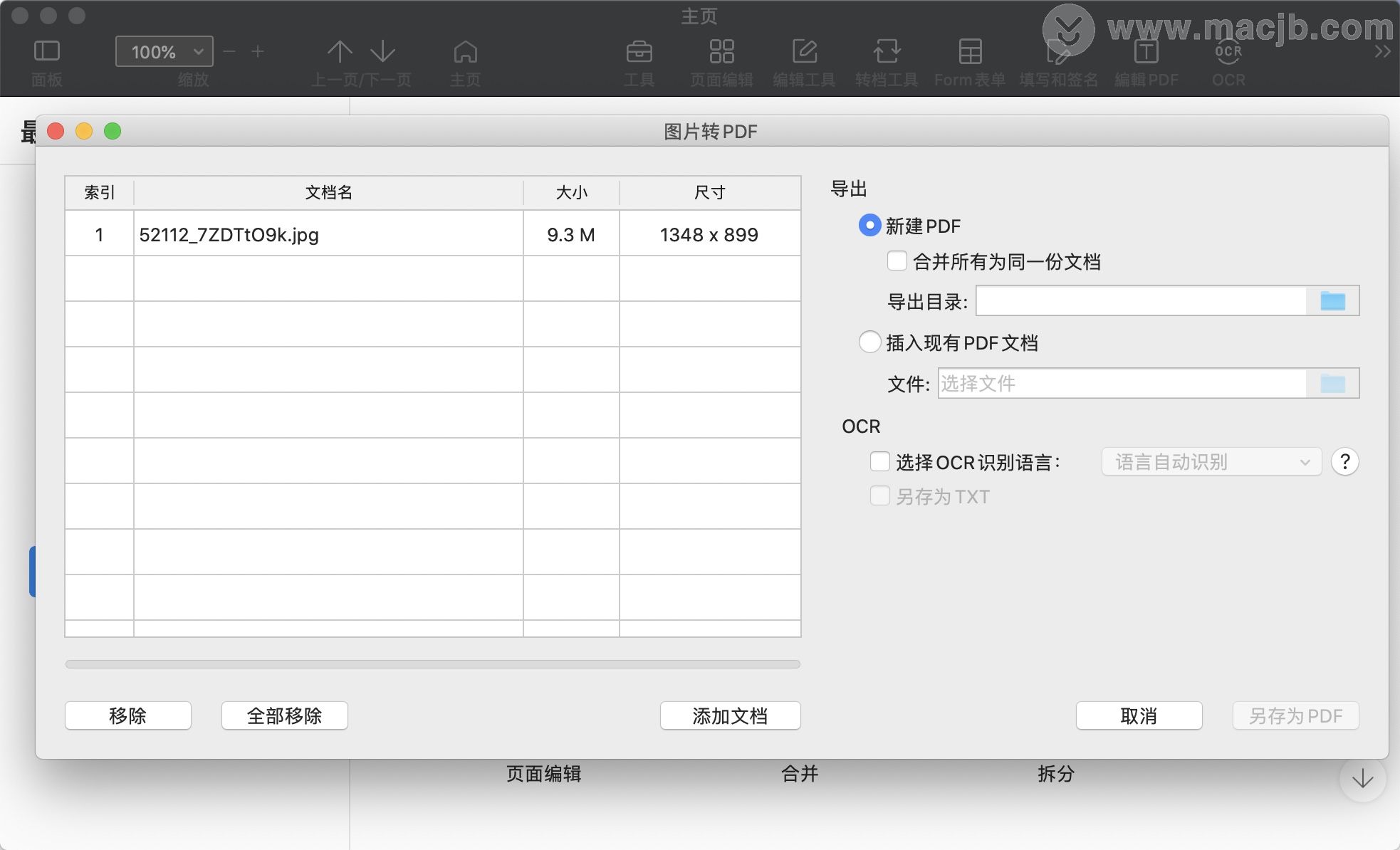Click the 添加文档 button
The height and width of the screenshot is (850, 1400).
(730, 715)
